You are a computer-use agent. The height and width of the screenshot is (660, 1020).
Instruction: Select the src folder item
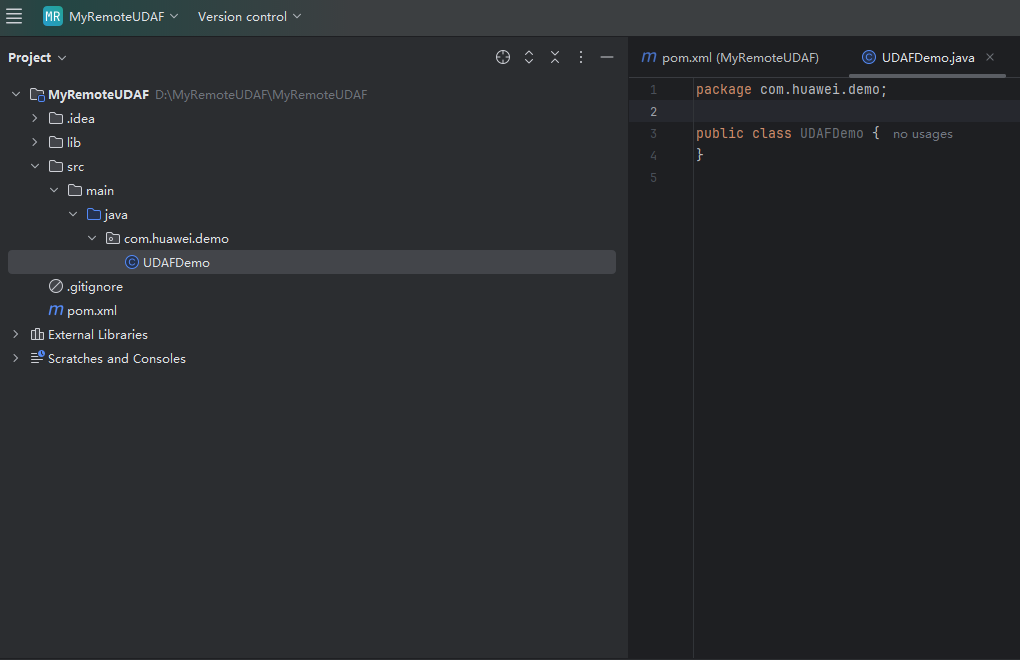coord(75,166)
